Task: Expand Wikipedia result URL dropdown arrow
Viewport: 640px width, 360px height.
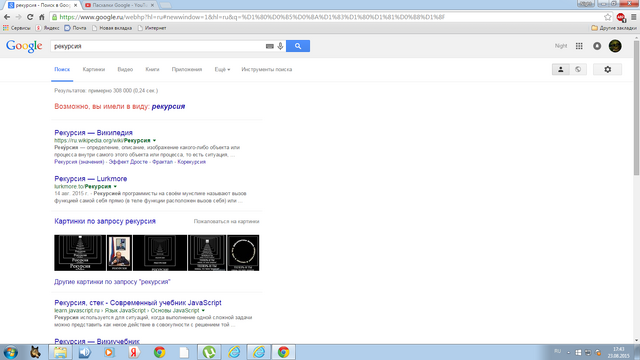Action: 154,140
